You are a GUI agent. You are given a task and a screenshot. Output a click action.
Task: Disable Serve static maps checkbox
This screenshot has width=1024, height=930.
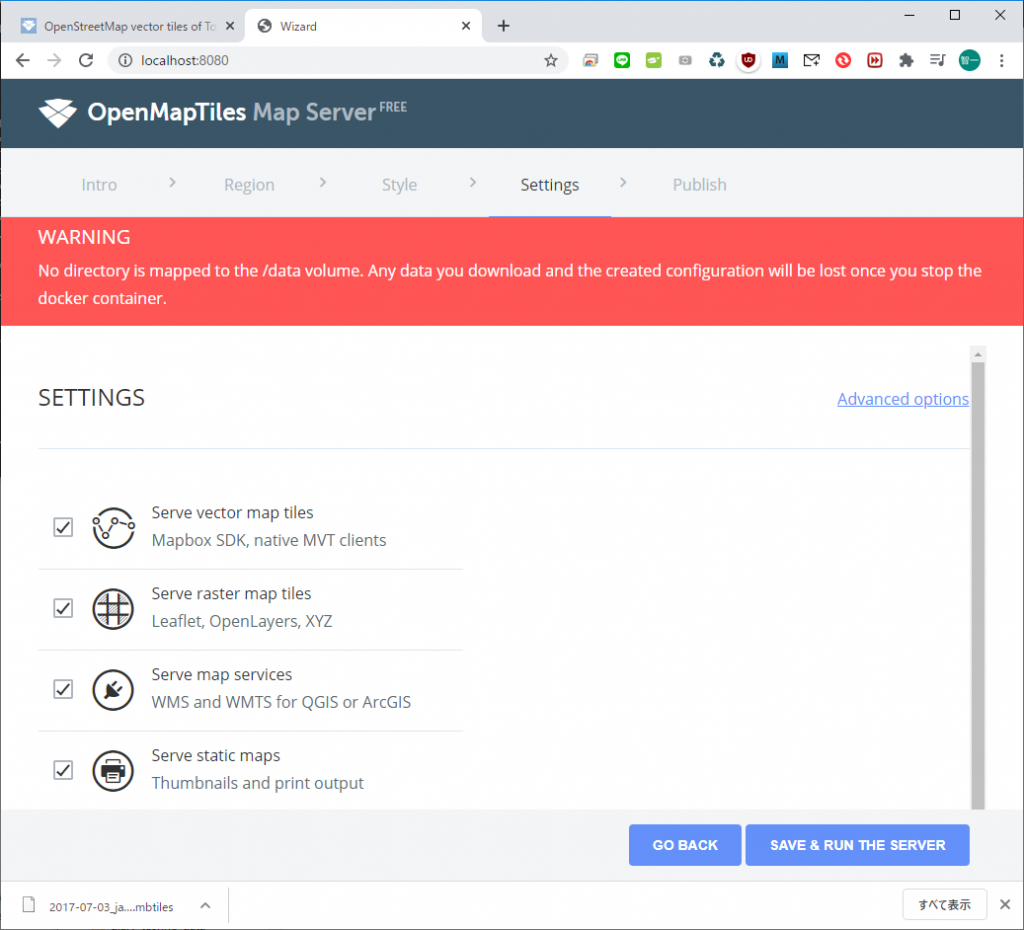[63, 770]
